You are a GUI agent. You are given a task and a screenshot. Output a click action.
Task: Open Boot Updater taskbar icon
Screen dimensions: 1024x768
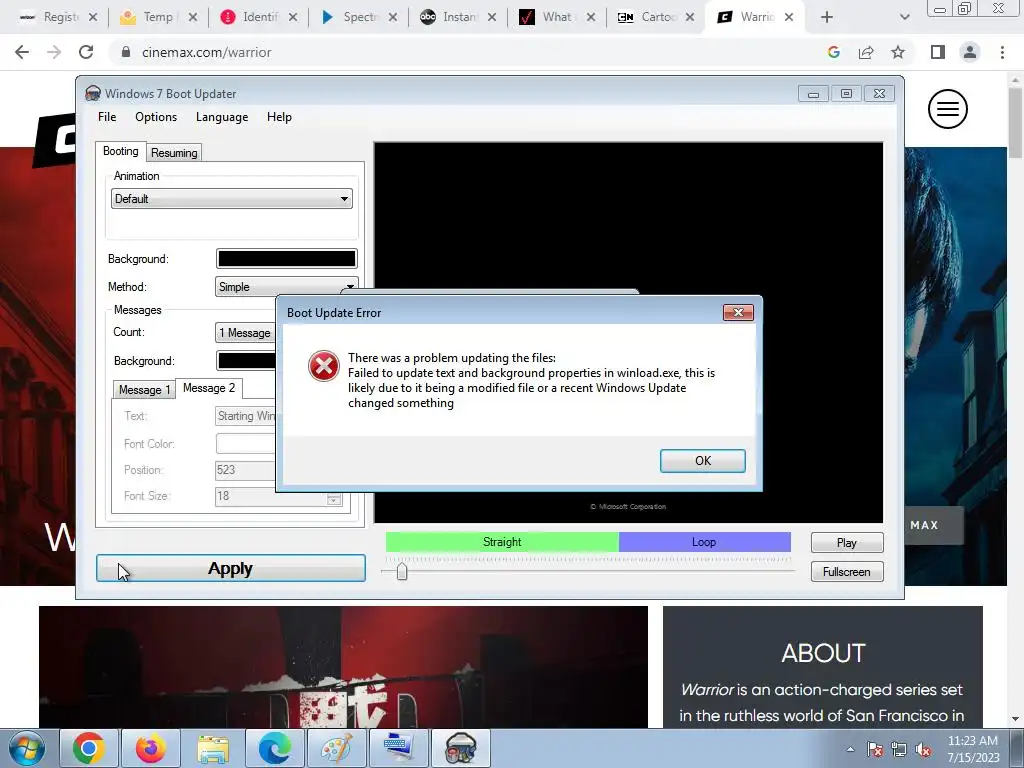click(x=460, y=748)
